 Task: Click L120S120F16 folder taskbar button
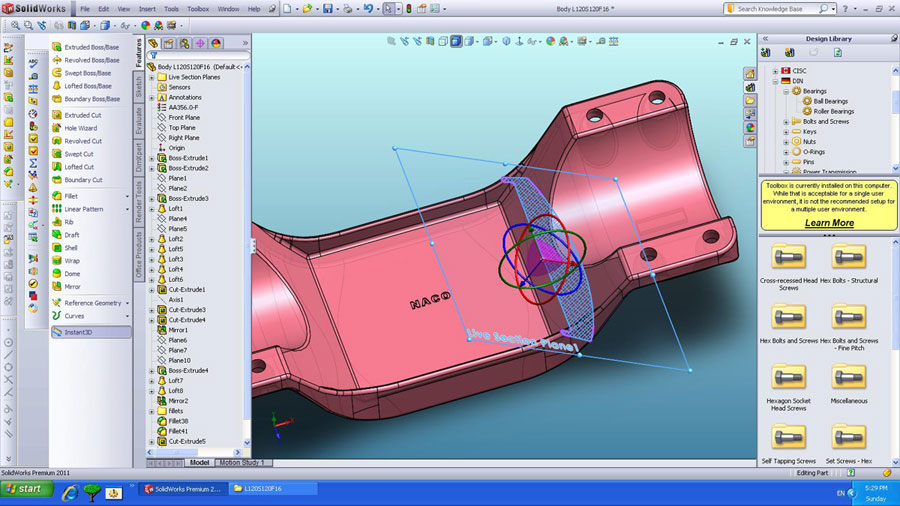273,489
